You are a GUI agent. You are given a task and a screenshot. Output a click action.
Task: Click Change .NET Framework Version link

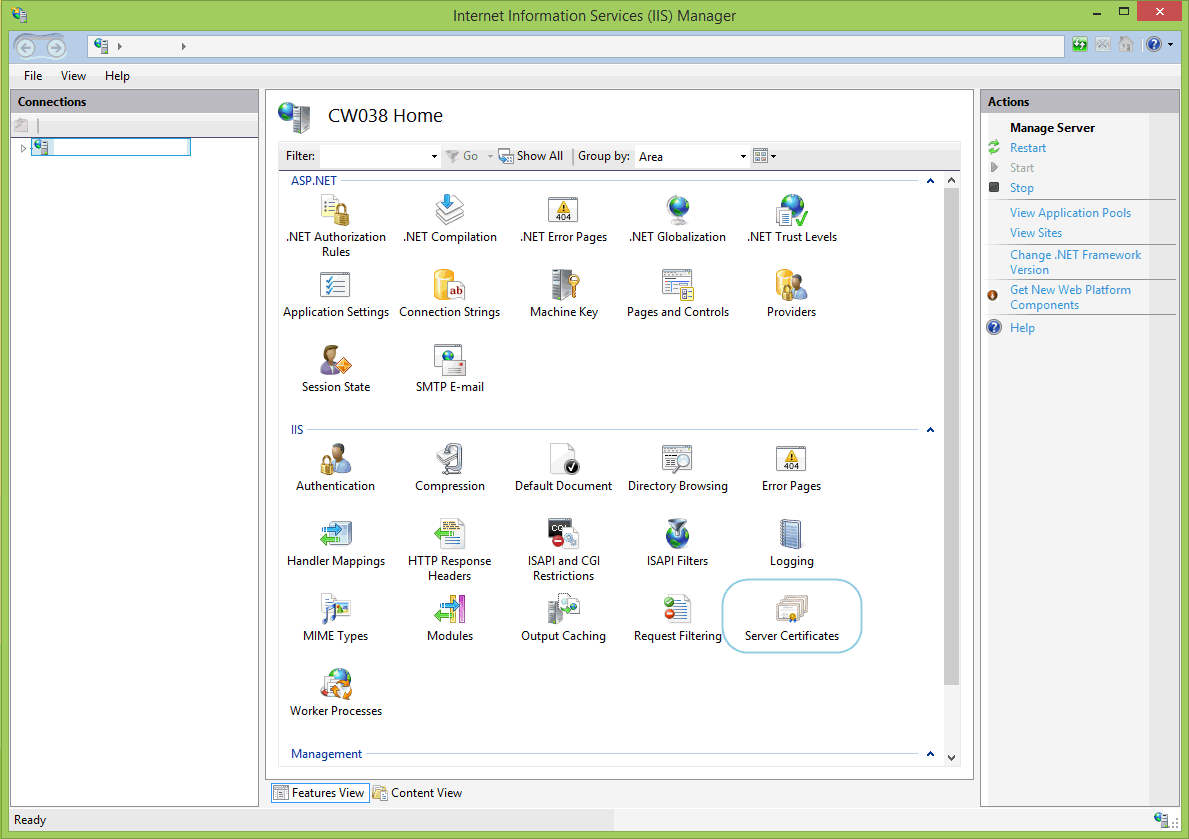pyautogui.click(x=1074, y=262)
